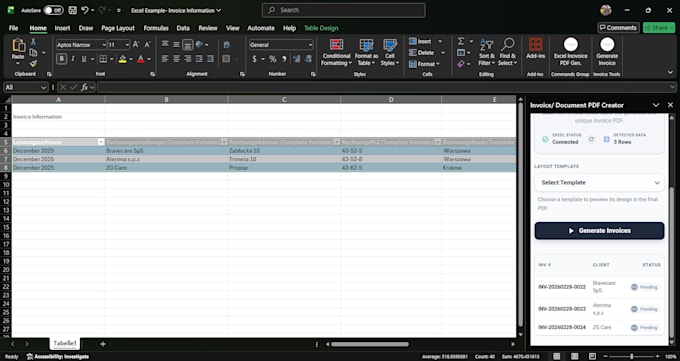This screenshot has width=680, height=361.
Task: Click the Cut scissors icon
Action: (33, 42)
